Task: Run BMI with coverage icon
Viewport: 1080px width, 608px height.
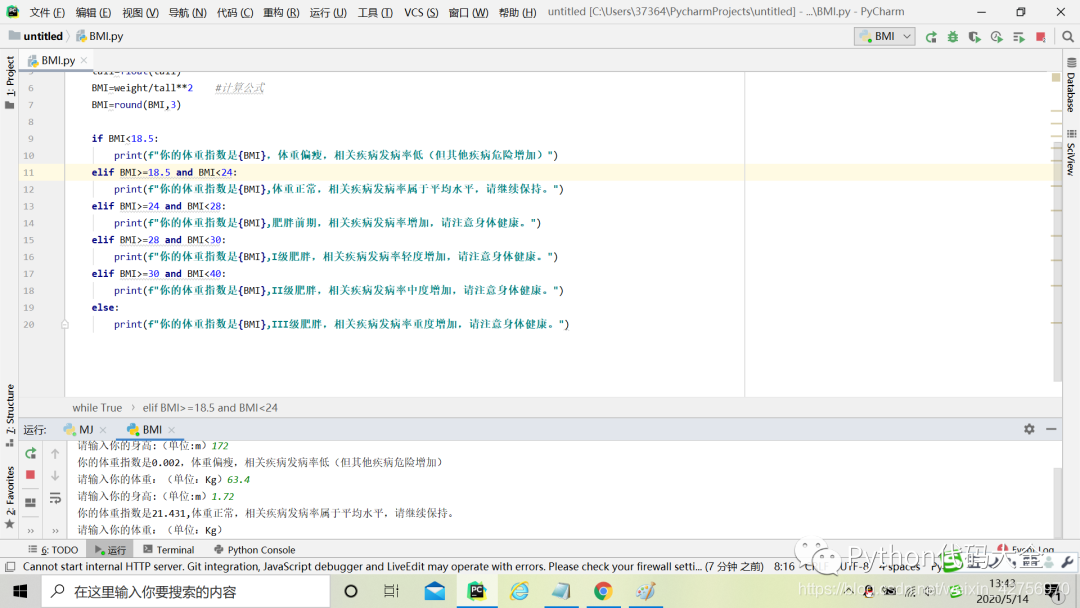Action: (974, 35)
